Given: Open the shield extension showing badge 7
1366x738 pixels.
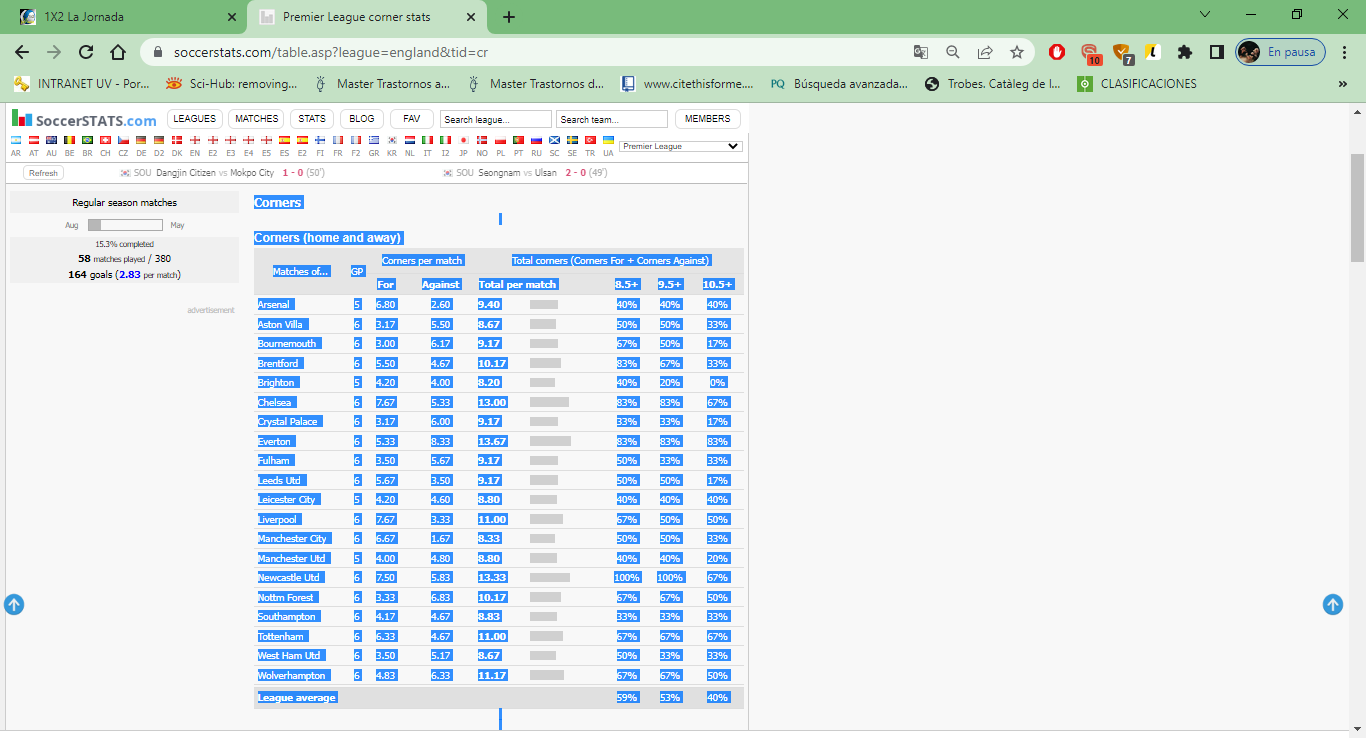Looking at the screenshot, I should coord(1122,53).
